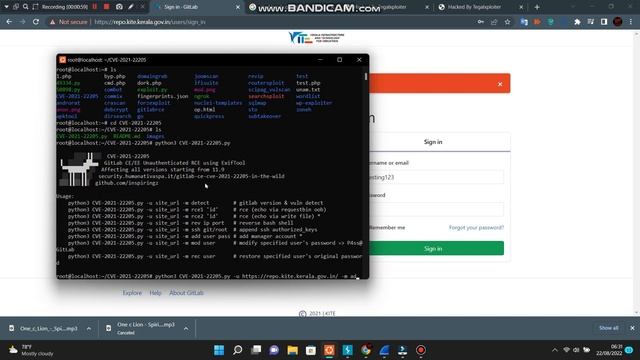Open the green extension icon
This screenshot has height=360, width=640.
click(551, 22)
